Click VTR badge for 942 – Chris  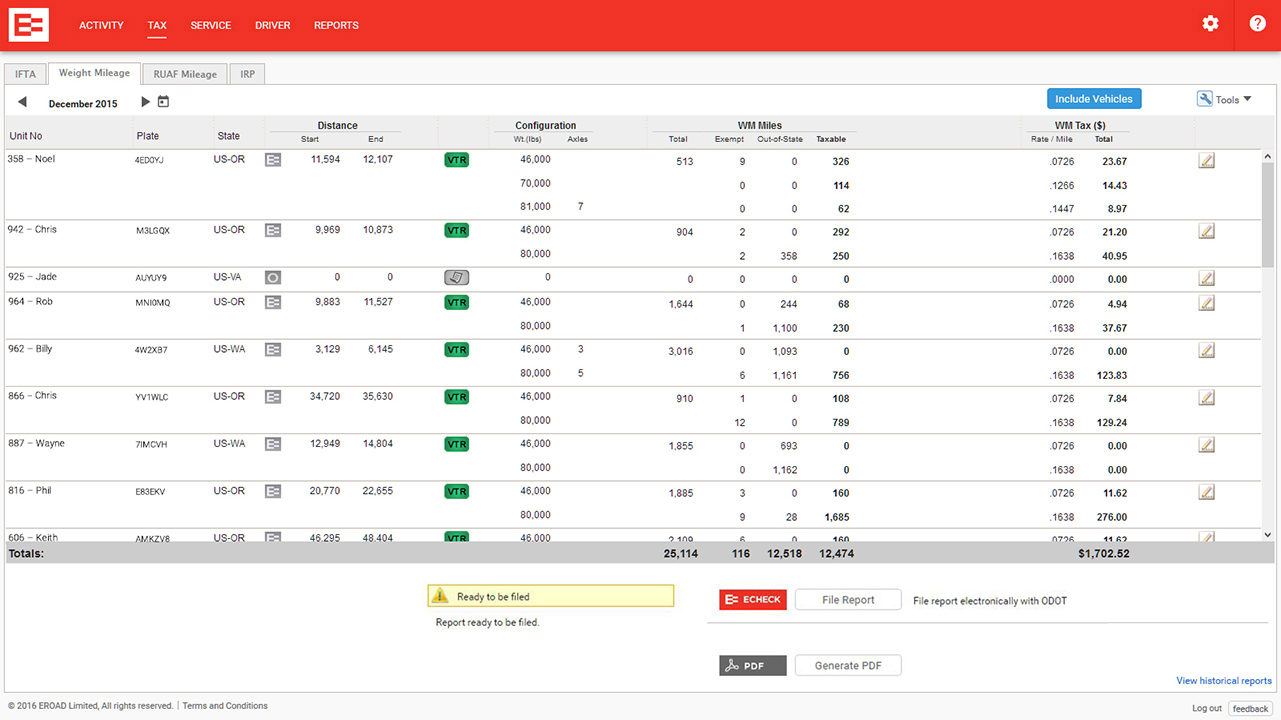coord(456,230)
